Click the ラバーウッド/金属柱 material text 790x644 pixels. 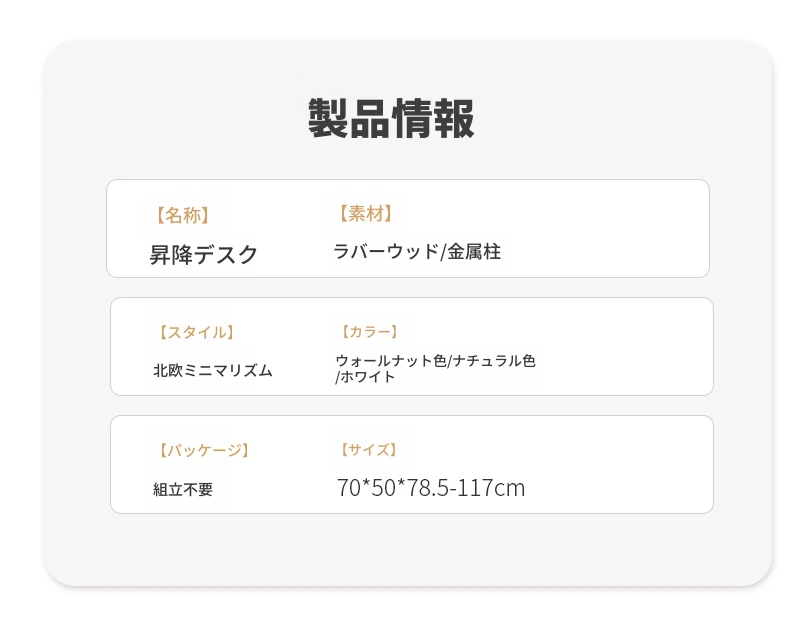point(417,251)
